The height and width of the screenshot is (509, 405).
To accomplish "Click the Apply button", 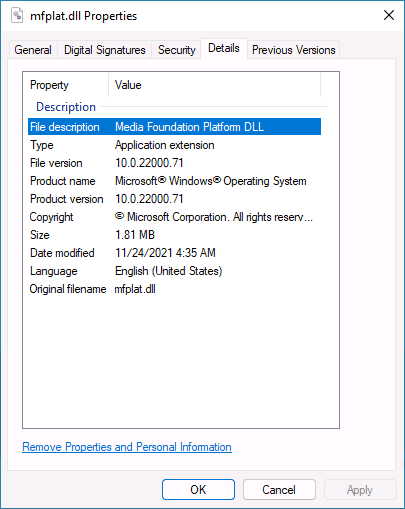I will (x=360, y=490).
